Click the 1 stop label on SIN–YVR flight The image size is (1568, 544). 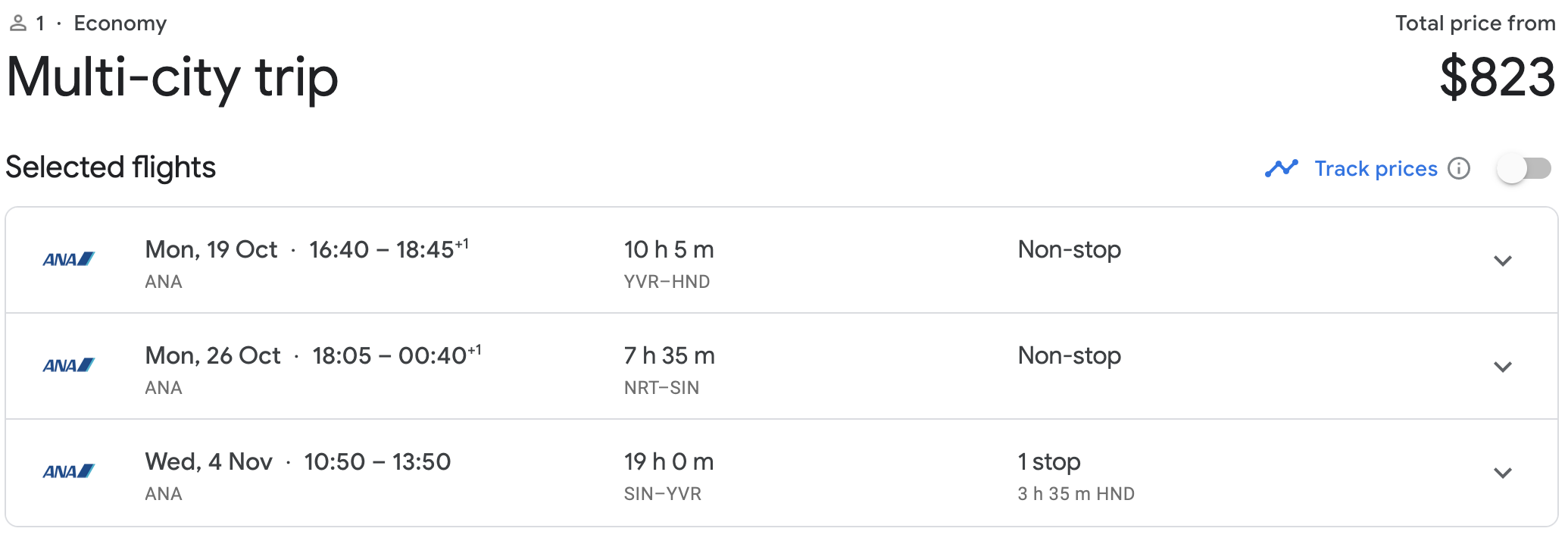[1049, 461]
